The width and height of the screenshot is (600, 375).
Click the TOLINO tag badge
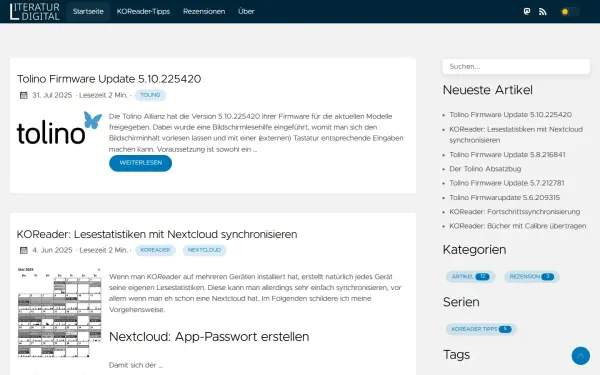point(150,95)
